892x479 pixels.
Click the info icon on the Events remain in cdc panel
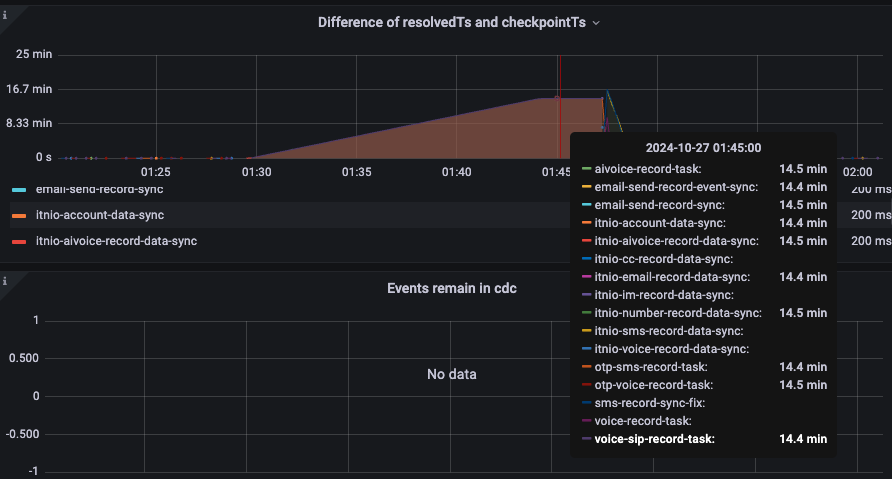tap(6, 281)
